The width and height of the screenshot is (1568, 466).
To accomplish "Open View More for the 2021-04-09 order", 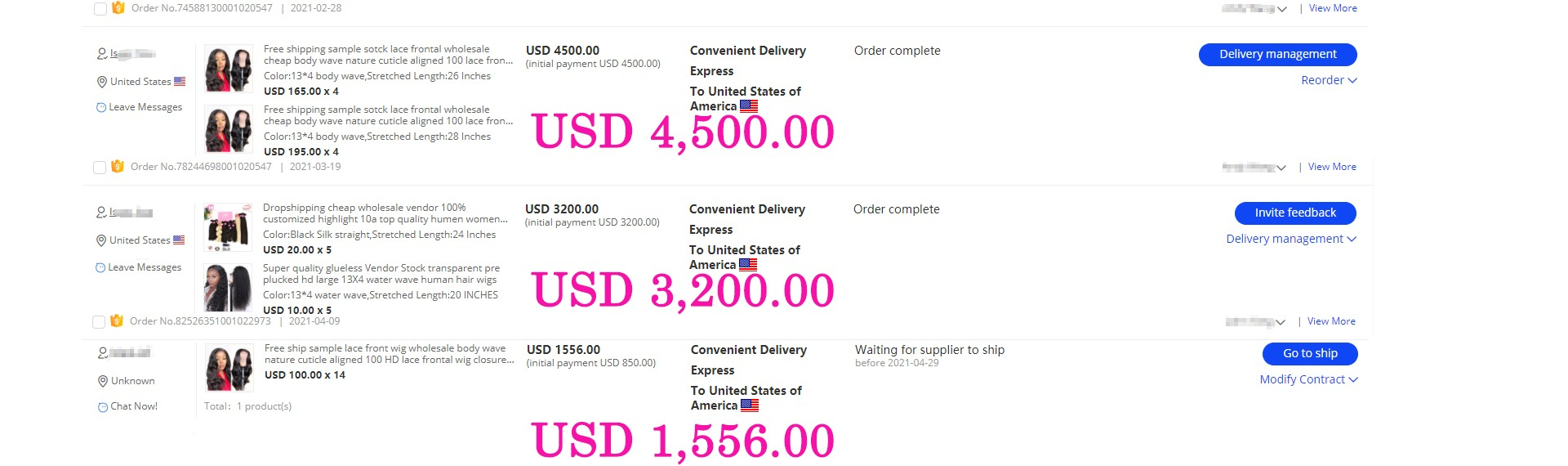I will click(x=1331, y=321).
